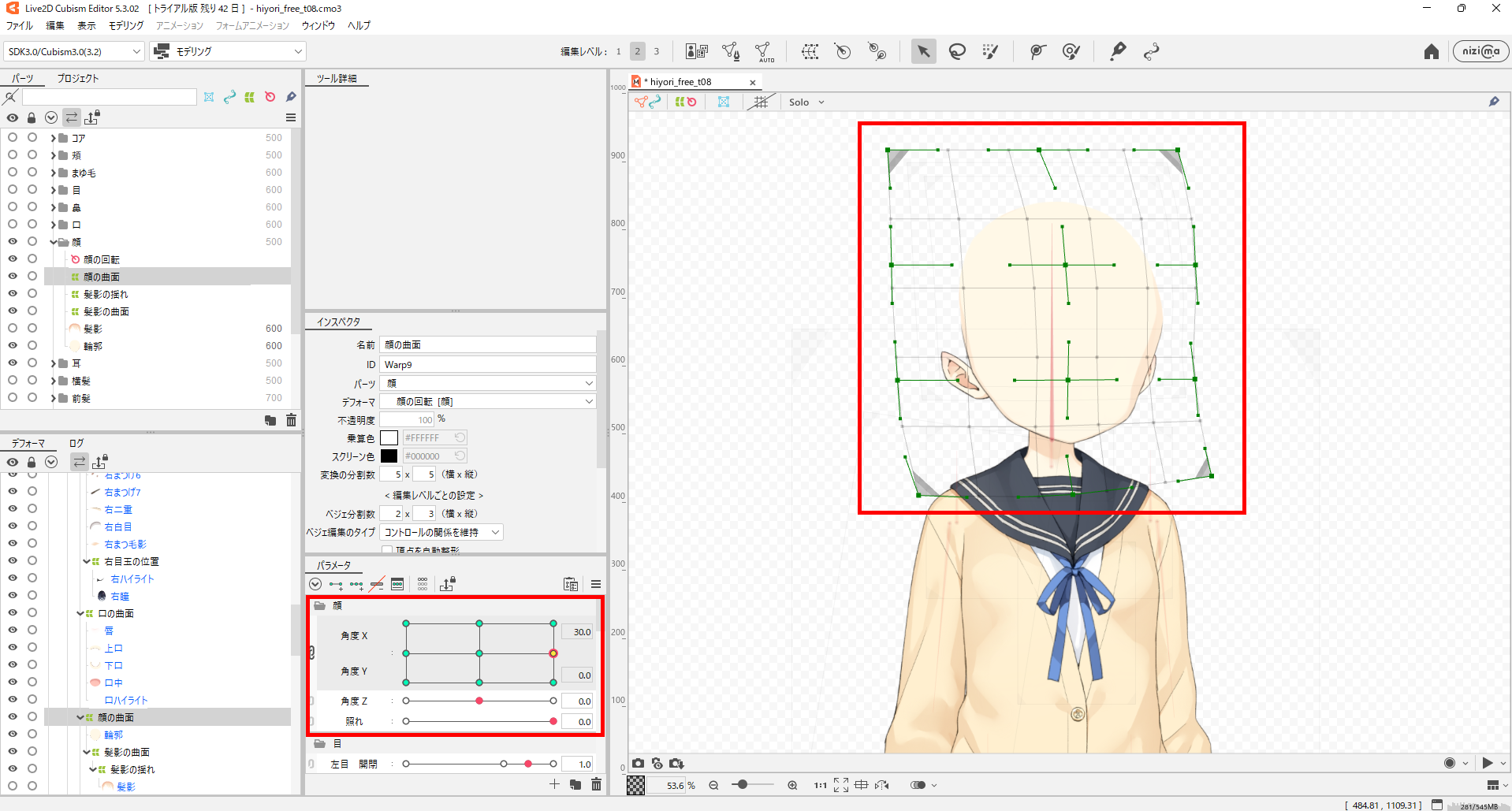1512x811 pixels.
Task: Click the fit-to-screen view icon
Action: pos(841,785)
